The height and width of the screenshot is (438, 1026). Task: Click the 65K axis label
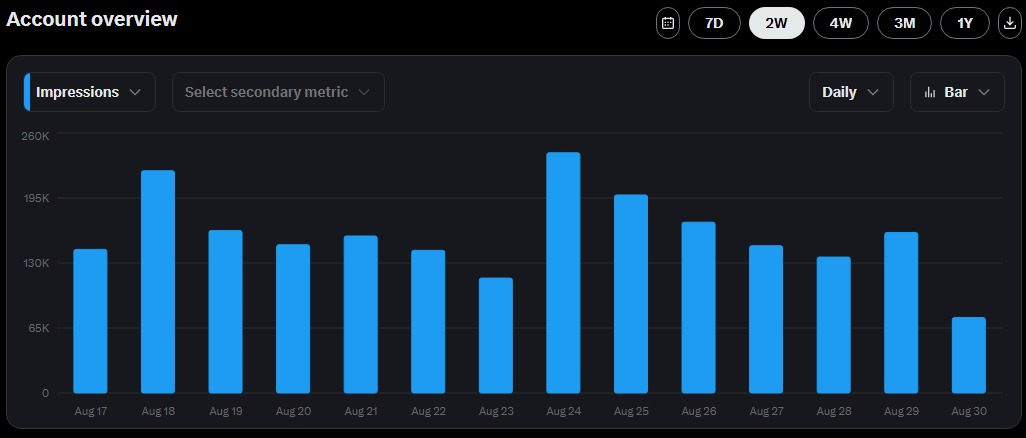(39, 328)
